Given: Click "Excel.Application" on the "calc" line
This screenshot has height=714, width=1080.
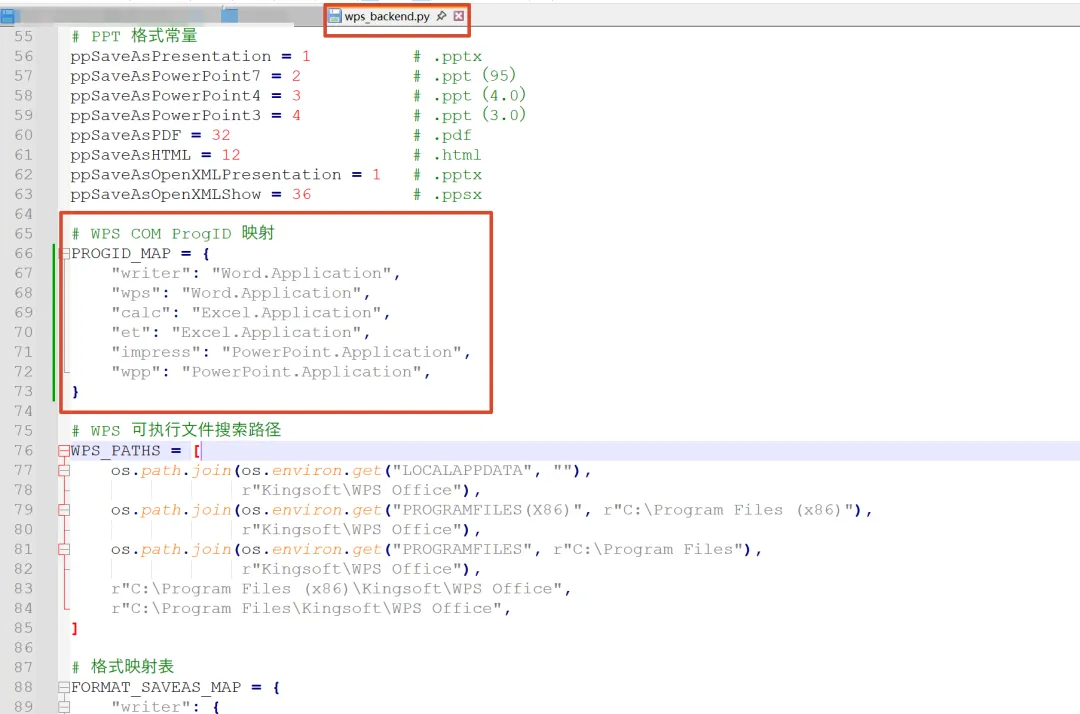Looking at the screenshot, I should pos(287,313).
